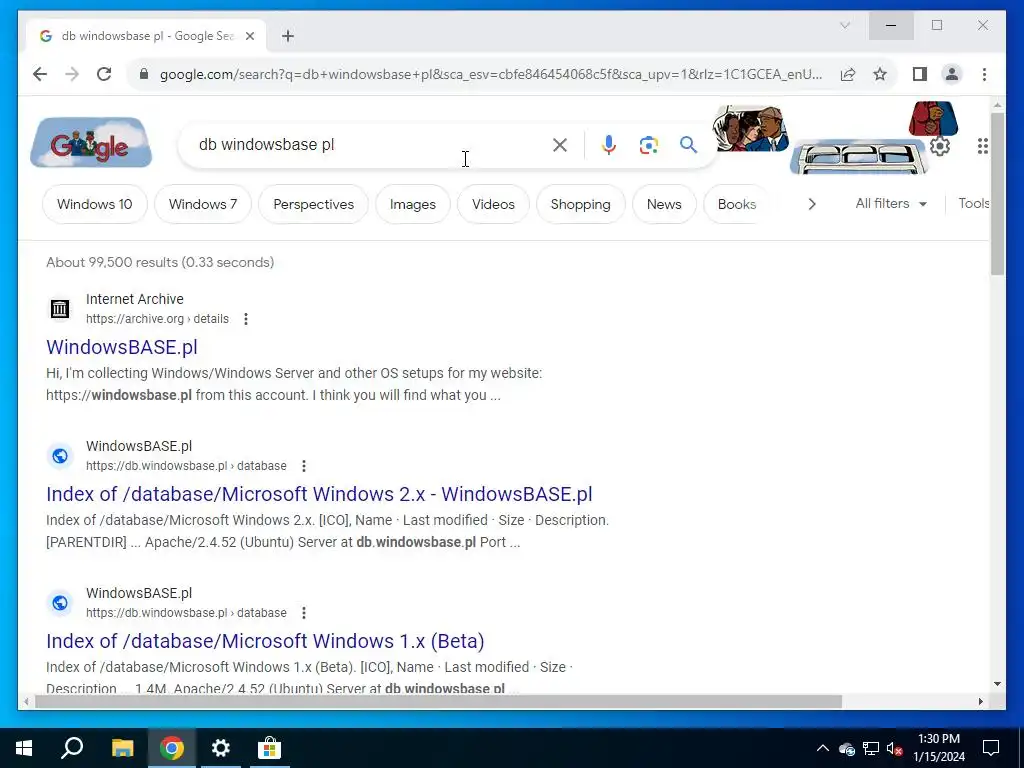Open the Google apps grid
Screen dimensions: 1024x768
983,146
